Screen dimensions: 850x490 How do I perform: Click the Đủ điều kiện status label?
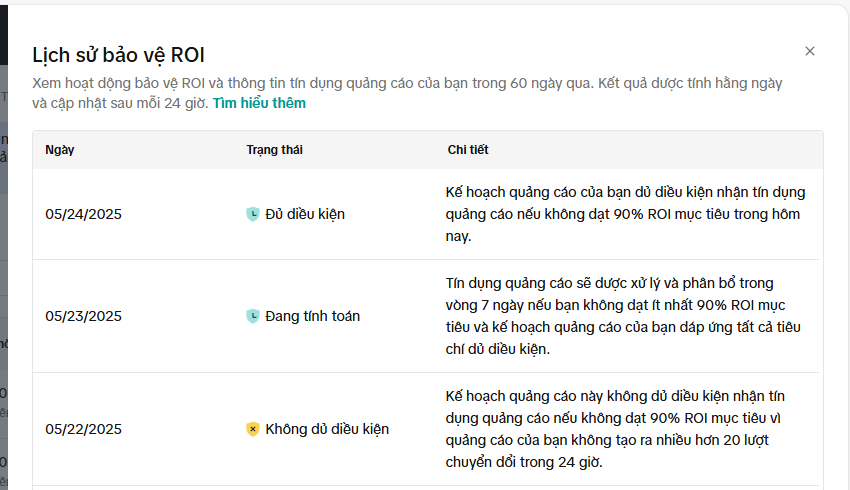[305, 214]
